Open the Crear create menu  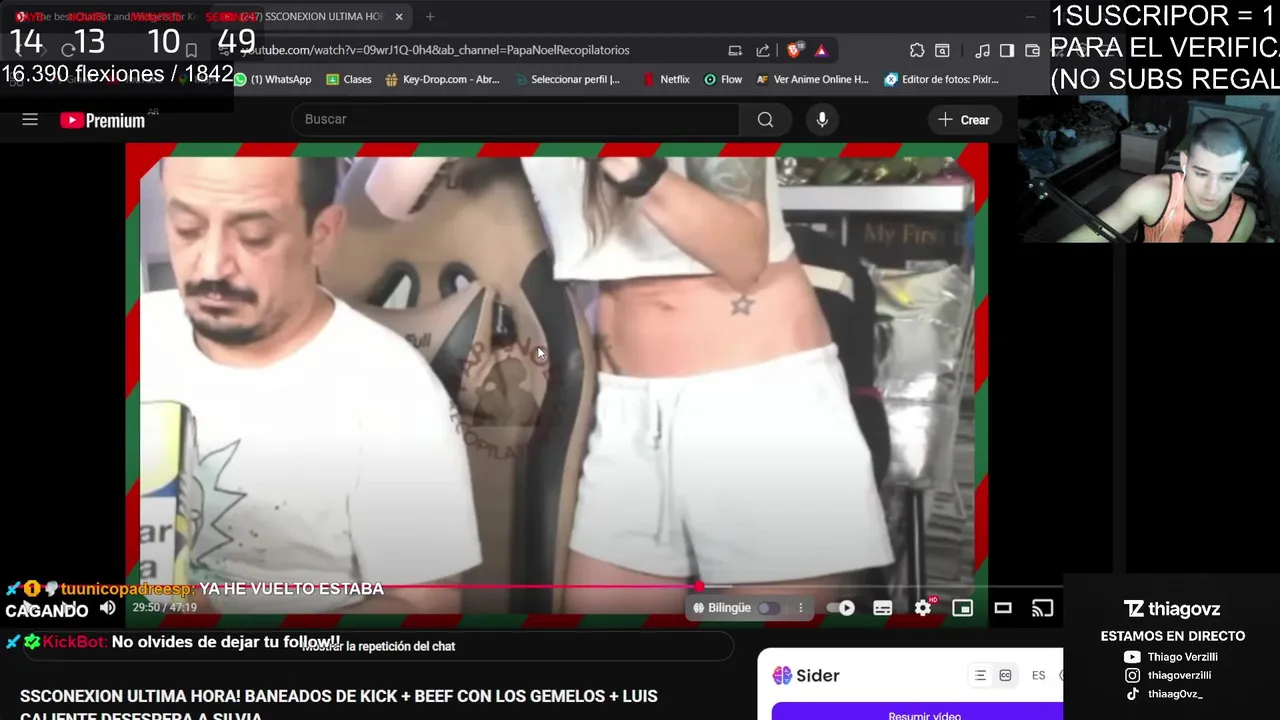point(964,120)
